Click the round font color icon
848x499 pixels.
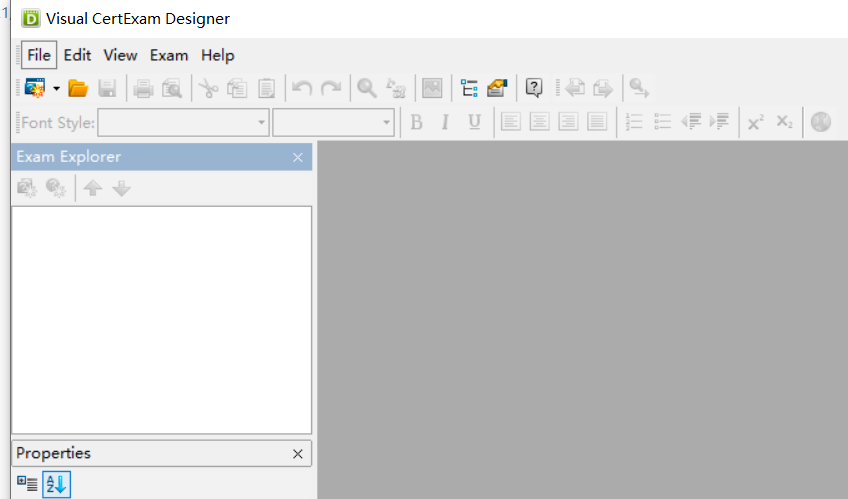(x=820, y=122)
